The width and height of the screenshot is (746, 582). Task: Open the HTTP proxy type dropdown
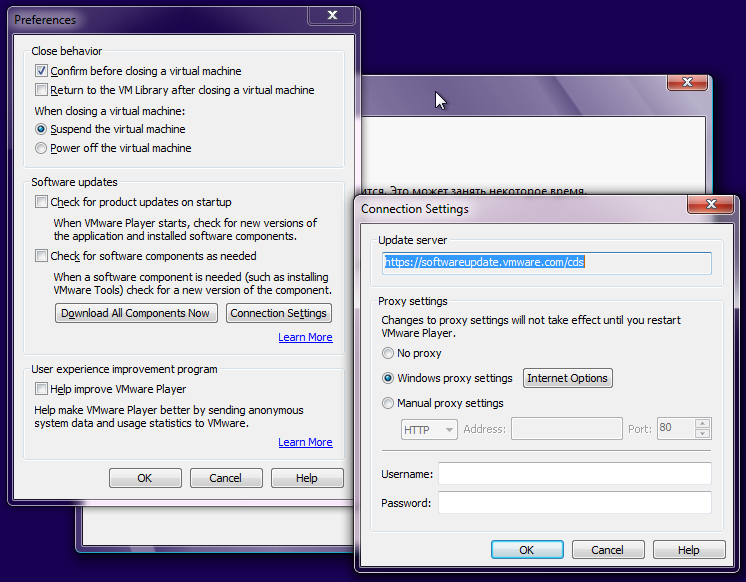click(429, 429)
